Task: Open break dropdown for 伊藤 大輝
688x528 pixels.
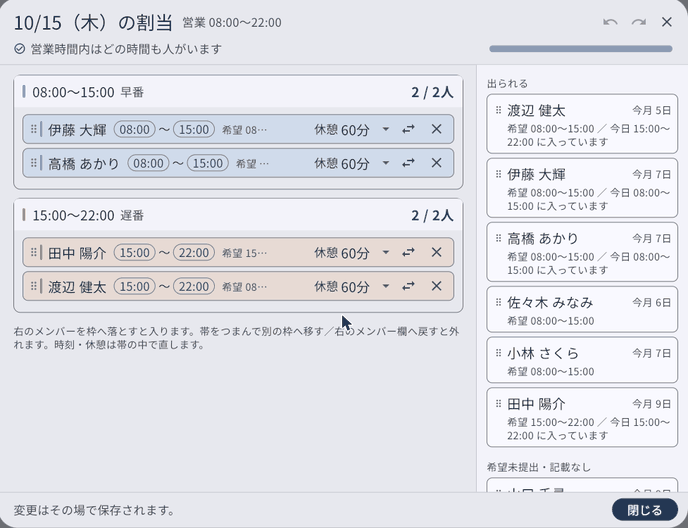Action: pyautogui.click(x=386, y=129)
